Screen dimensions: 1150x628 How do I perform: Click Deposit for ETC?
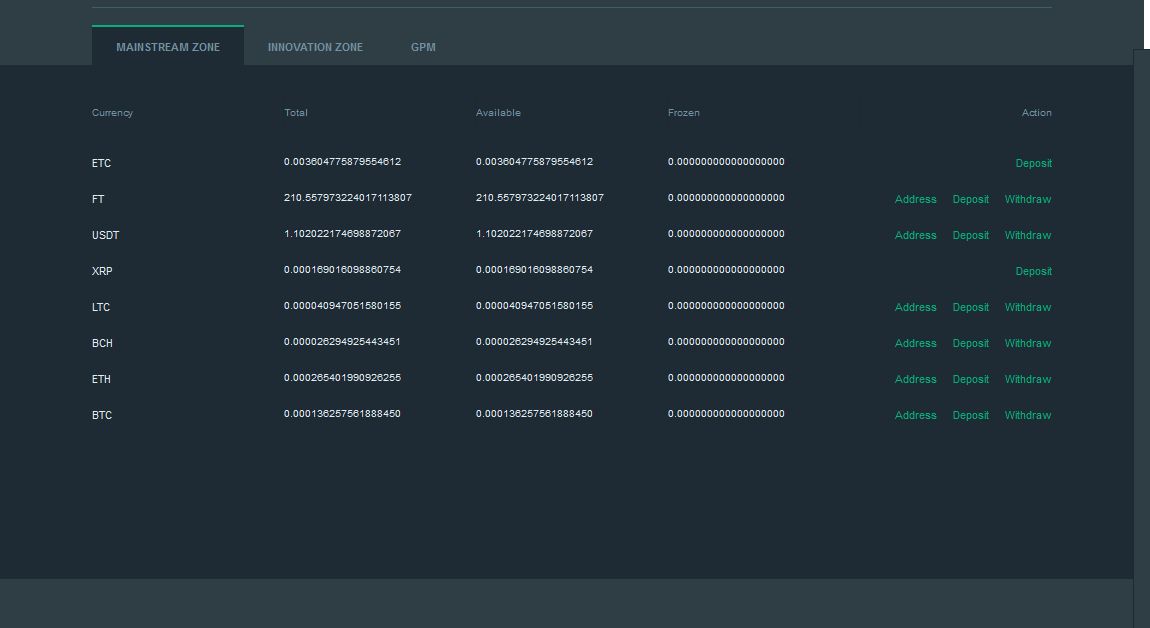(x=1033, y=164)
